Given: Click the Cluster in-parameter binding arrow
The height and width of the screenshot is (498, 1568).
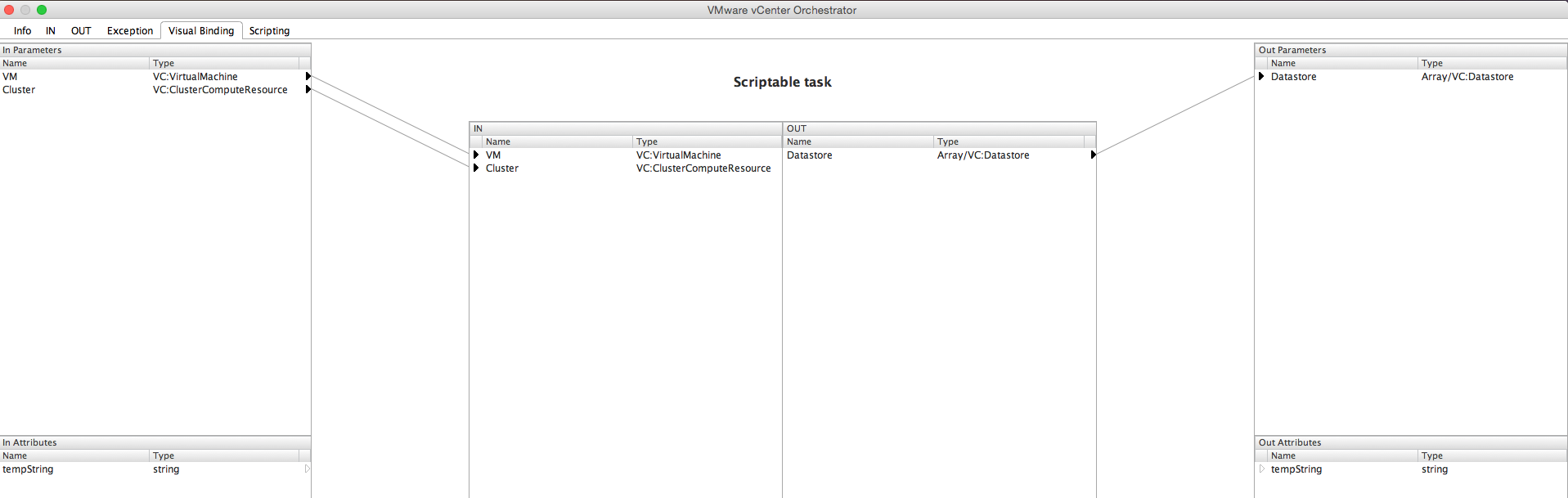Looking at the screenshot, I should pos(308,90).
